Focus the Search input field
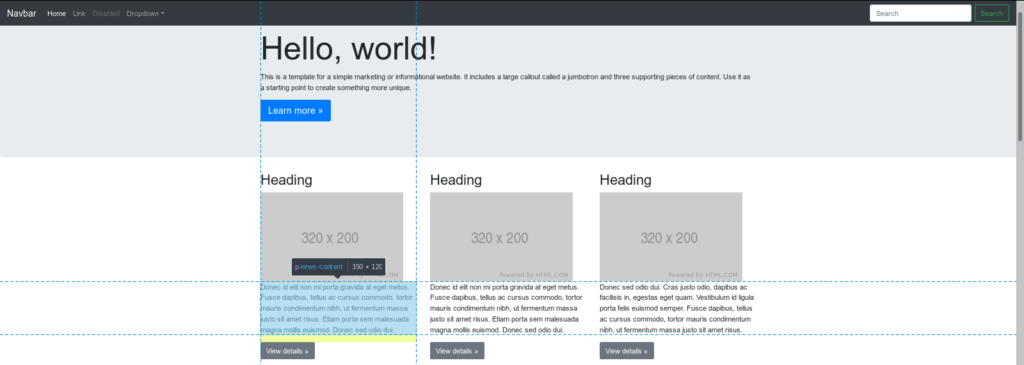The width and height of the screenshot is (1024, 365). coord(920,13)
